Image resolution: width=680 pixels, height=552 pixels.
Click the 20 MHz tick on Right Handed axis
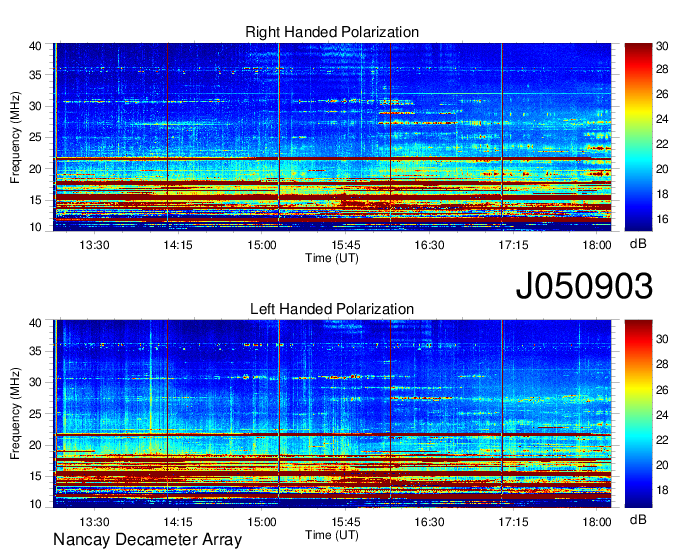(35, 169)
